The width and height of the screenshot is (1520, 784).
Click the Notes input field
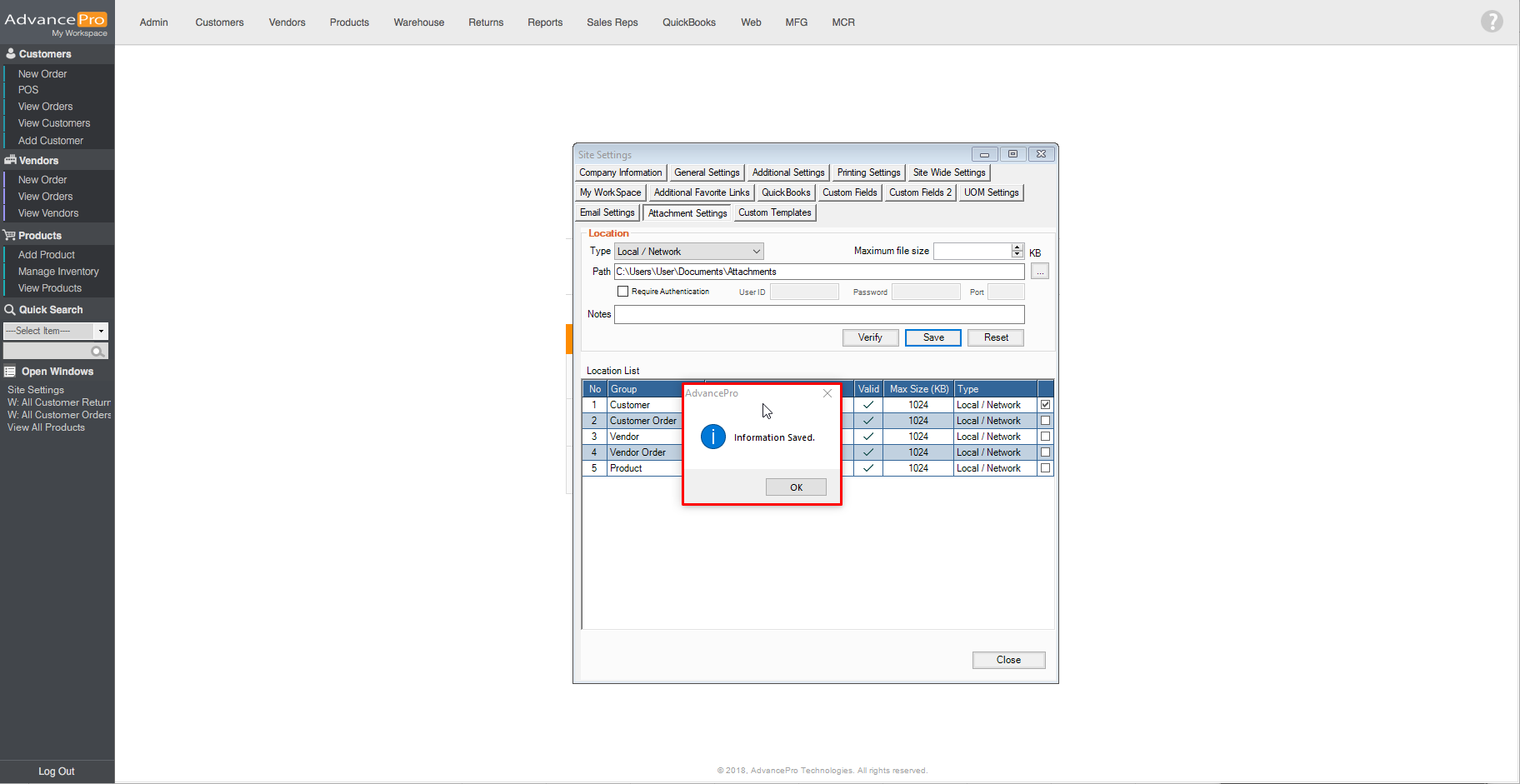pos(818,314)
